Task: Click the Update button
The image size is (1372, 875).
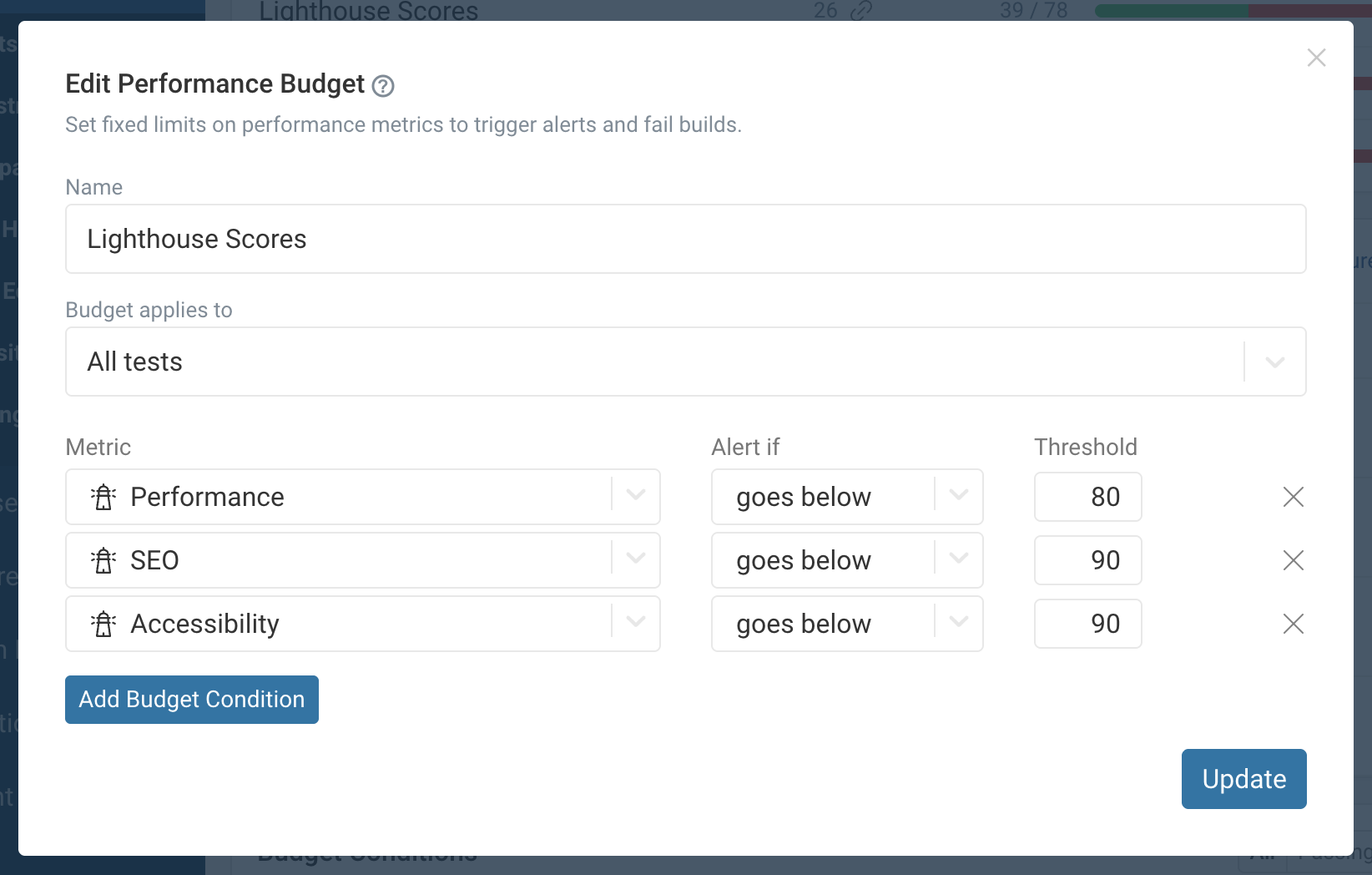Action: [1243, 779]
